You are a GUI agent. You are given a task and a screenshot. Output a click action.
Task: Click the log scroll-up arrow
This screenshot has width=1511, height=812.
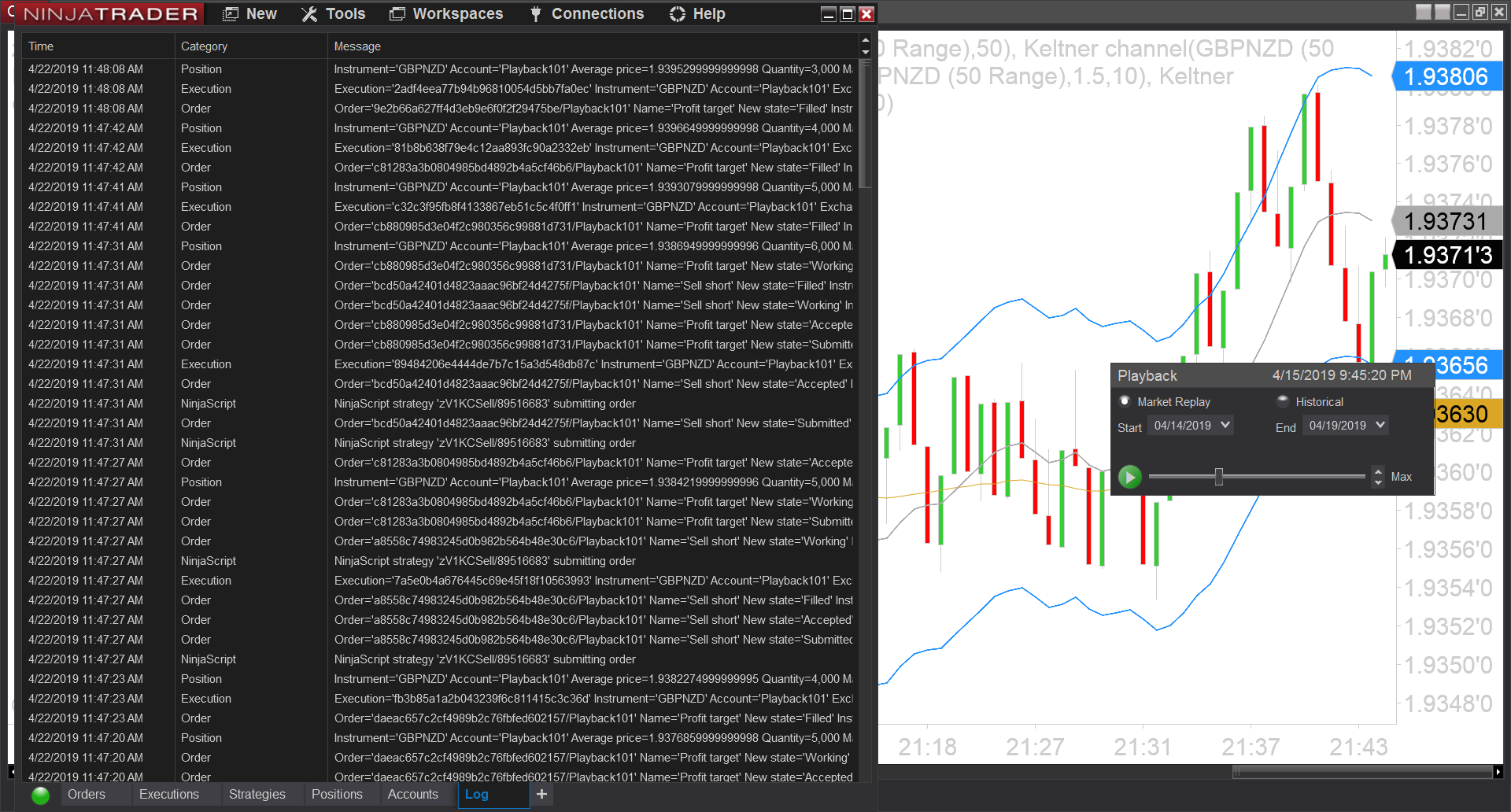[x=866, y=40]
